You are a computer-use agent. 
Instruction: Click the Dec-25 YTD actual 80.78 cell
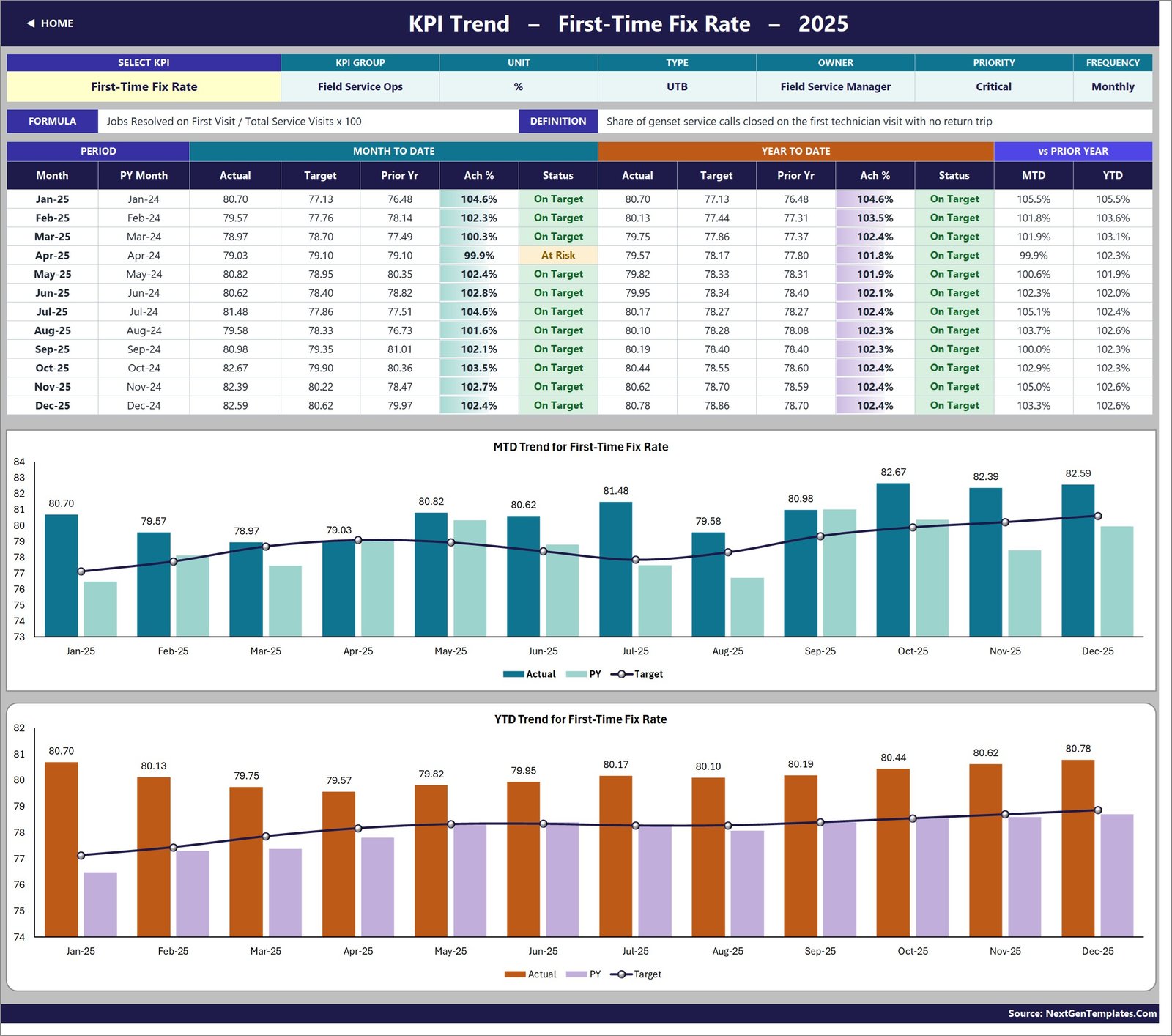(637, 405)
